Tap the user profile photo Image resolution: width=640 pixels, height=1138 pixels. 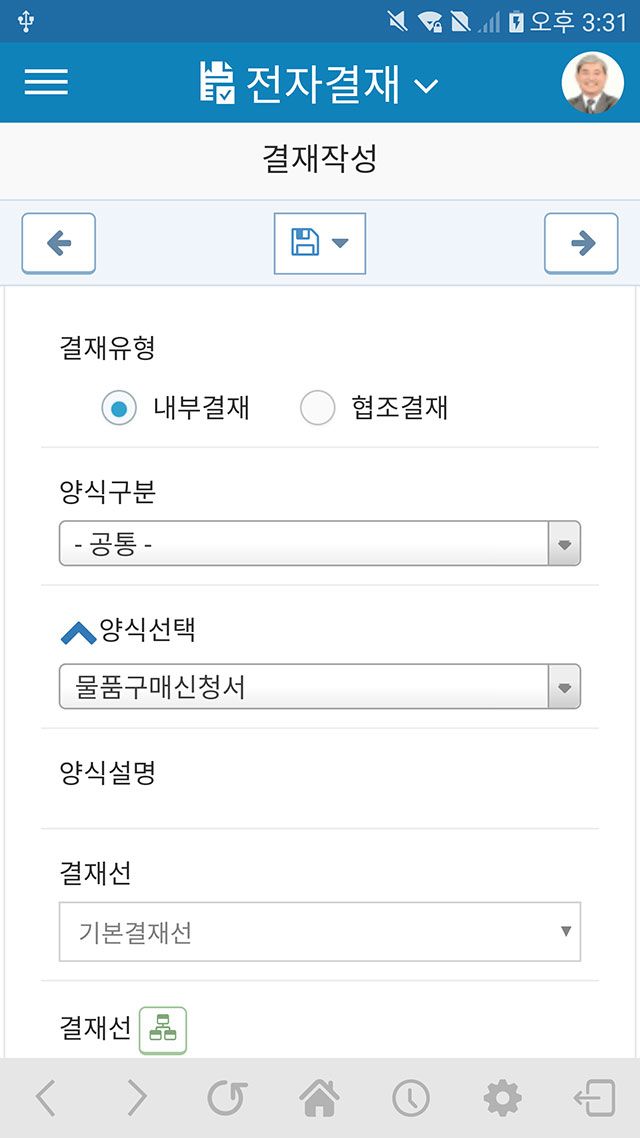[592, 83]
